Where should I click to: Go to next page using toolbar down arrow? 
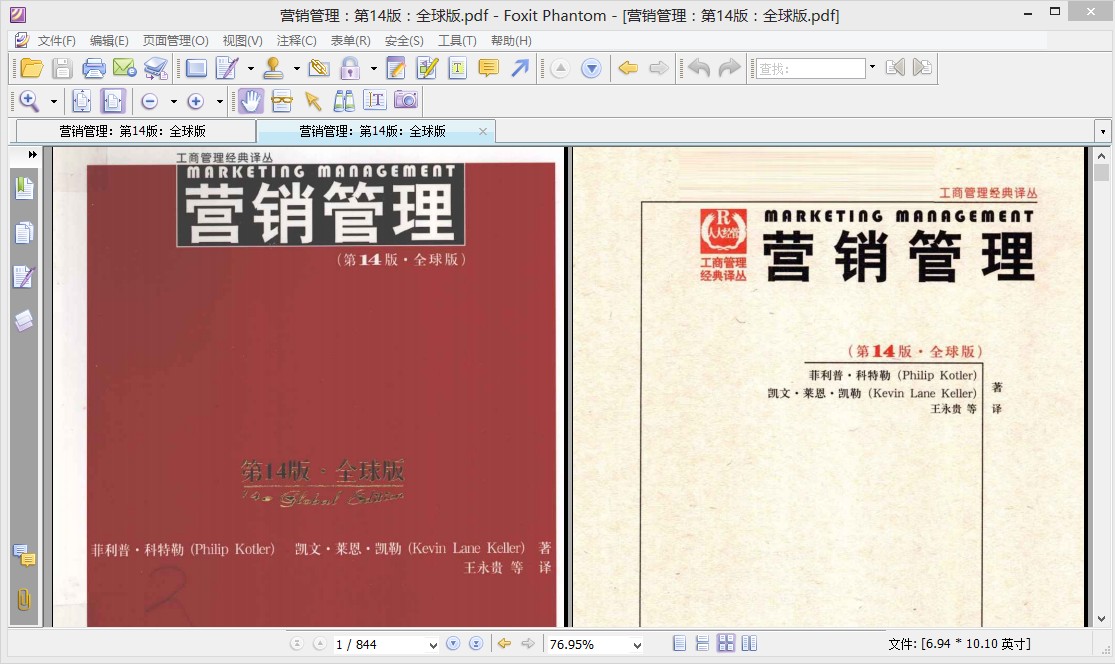point(591,68)
